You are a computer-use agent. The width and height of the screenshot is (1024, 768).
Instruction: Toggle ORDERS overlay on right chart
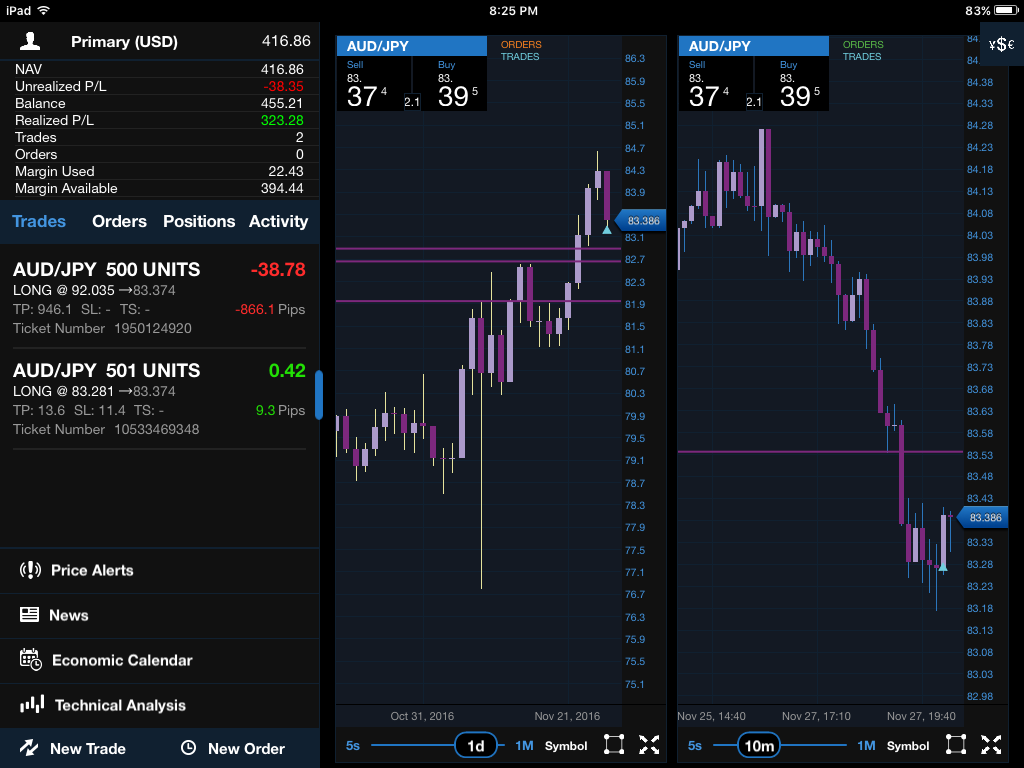[863, 45]
